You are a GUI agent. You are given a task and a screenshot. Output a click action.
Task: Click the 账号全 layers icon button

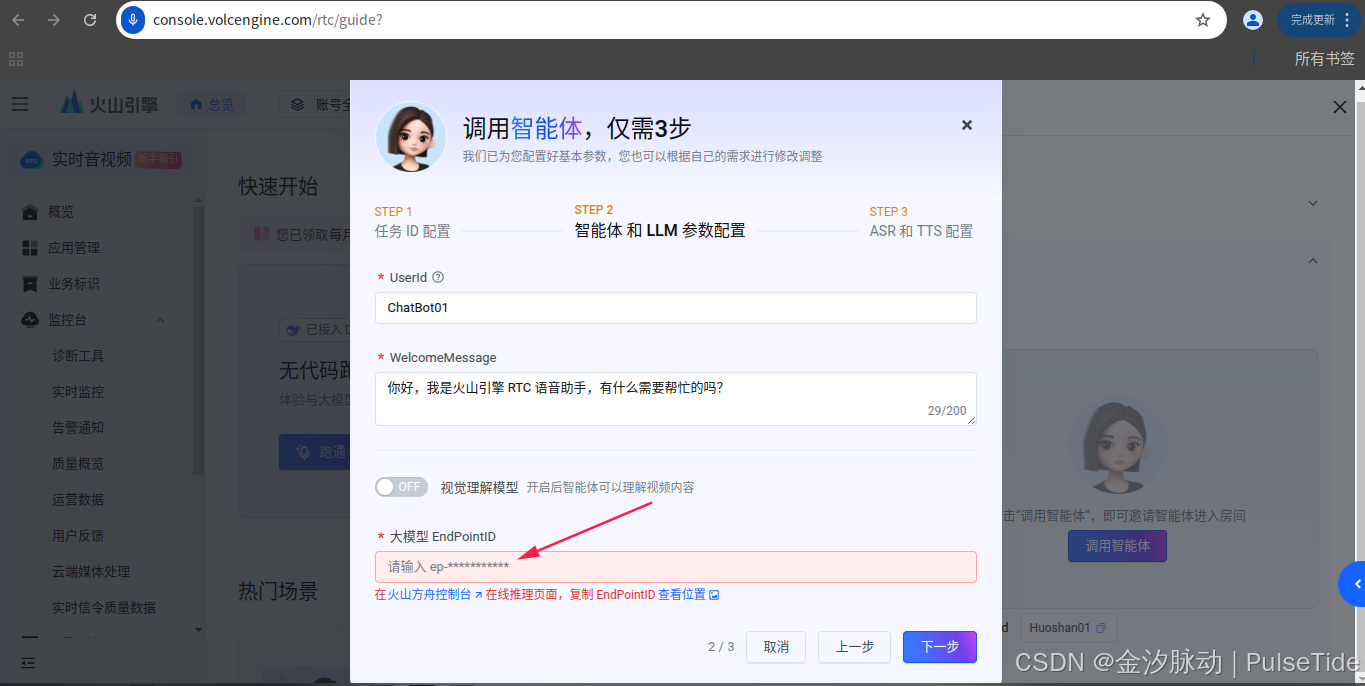314,104
